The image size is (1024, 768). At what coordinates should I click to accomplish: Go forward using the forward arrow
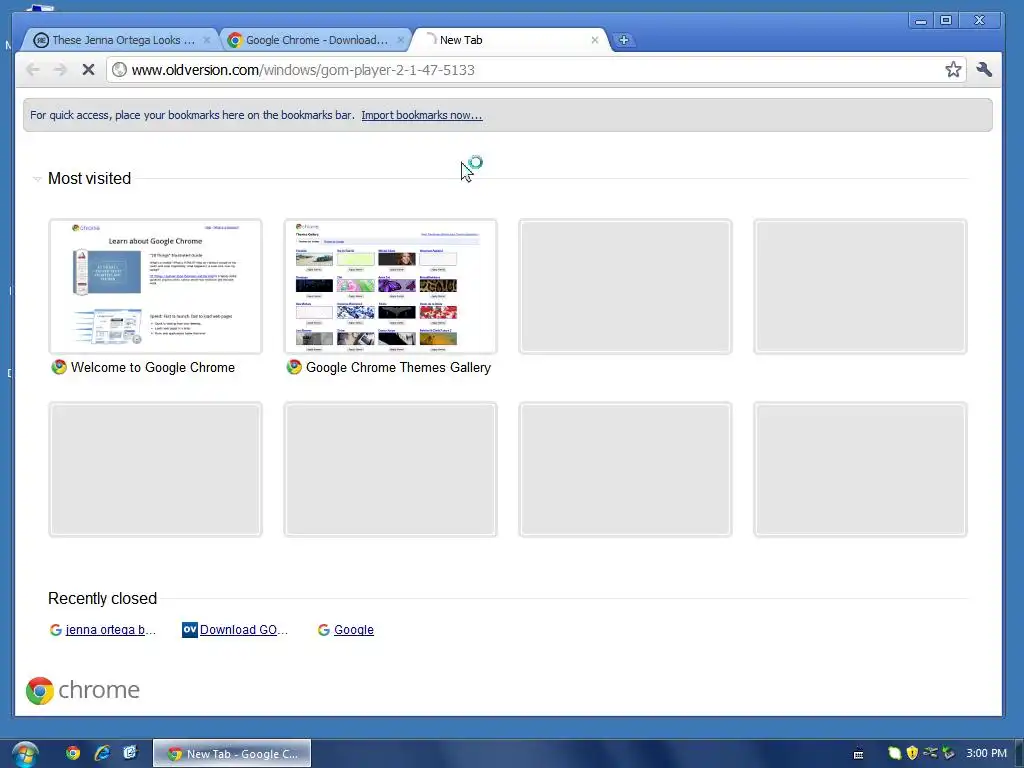click(60, 69)
